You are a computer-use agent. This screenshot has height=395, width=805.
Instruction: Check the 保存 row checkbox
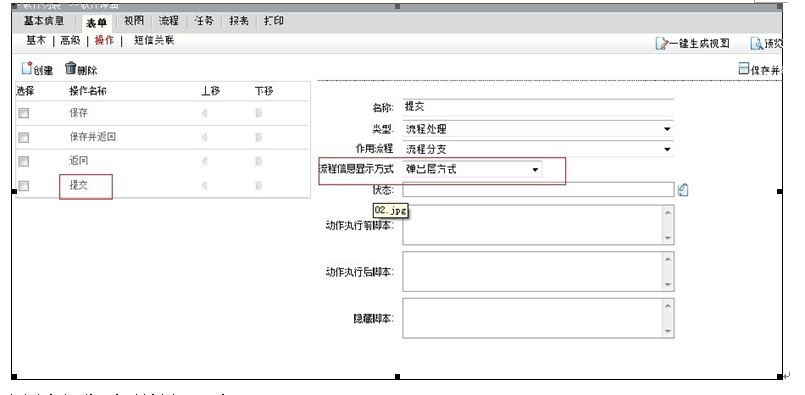(x=24, y=114)
